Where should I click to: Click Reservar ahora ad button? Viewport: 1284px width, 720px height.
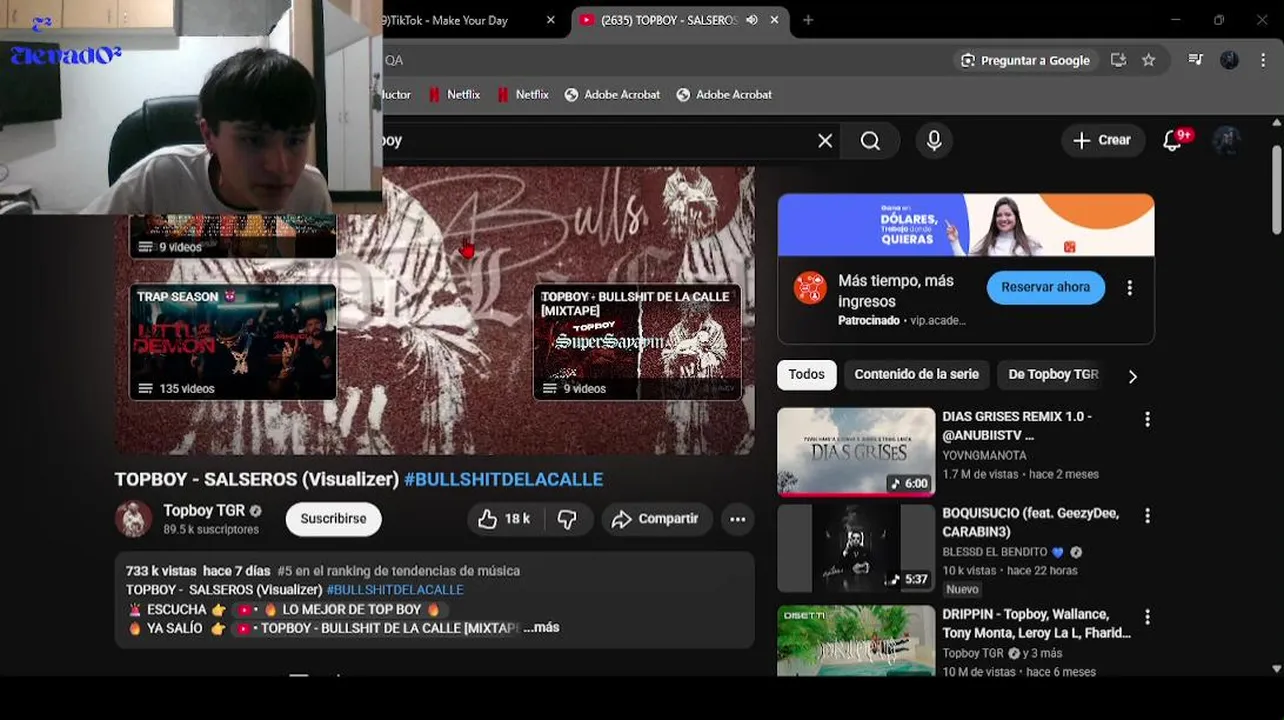tap(1046, 288)
